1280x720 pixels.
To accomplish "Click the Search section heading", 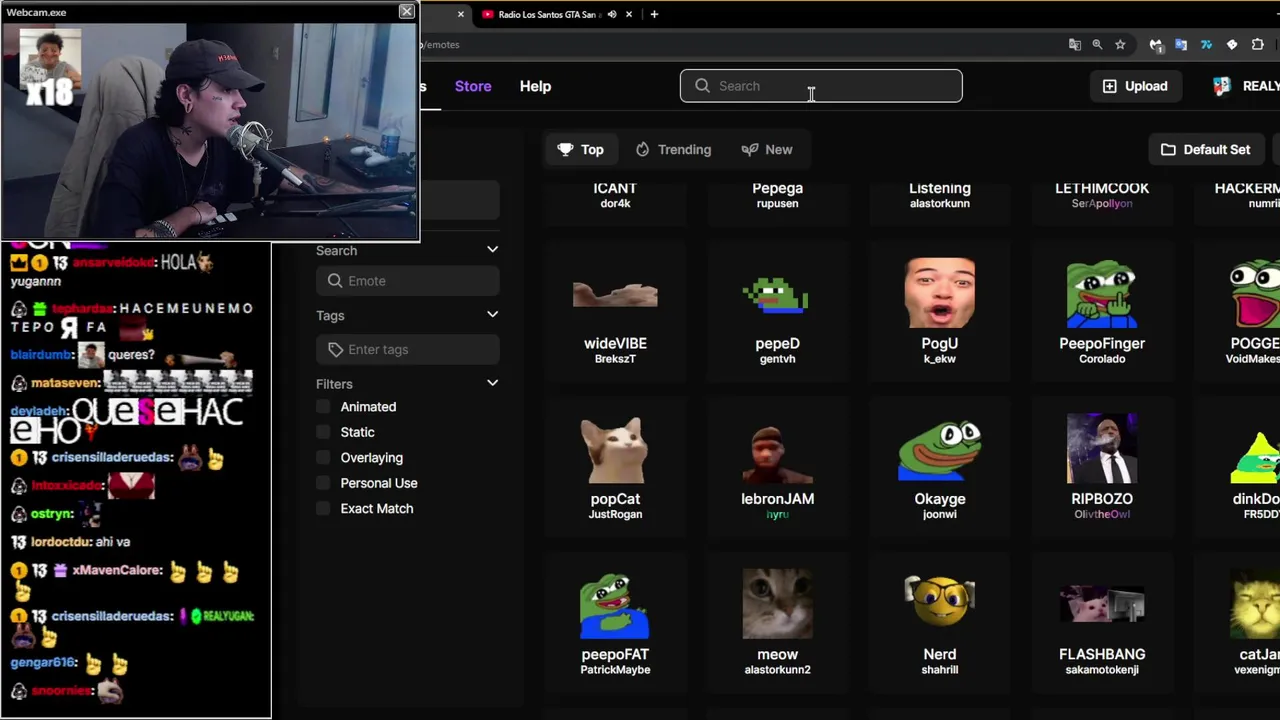I will (x=336, y=250).
